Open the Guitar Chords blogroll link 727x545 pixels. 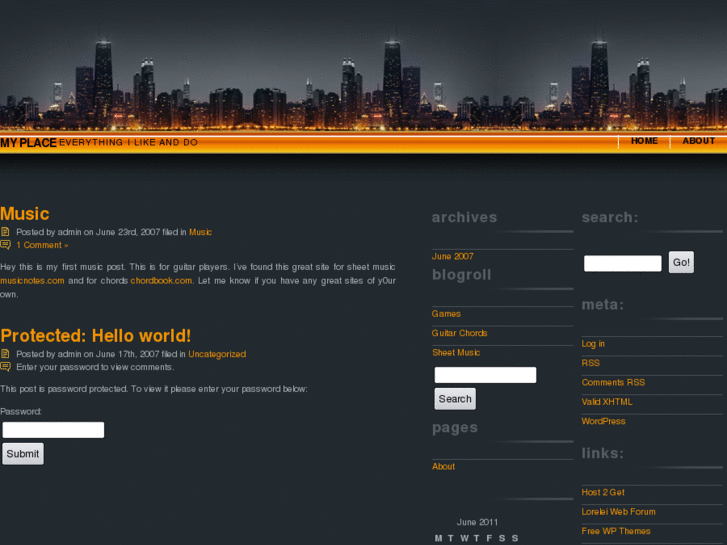tap(459, 333)
